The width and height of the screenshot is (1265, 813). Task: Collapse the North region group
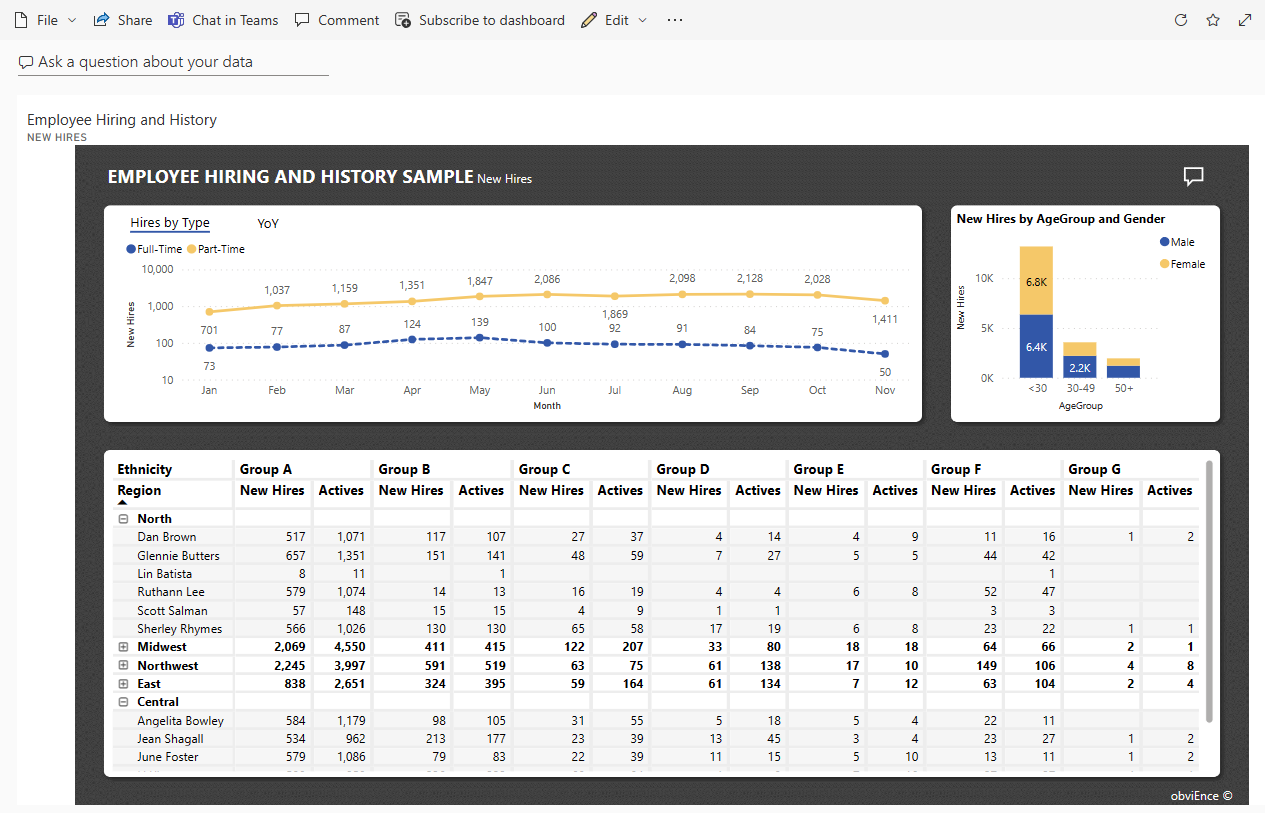click(122, 518)
